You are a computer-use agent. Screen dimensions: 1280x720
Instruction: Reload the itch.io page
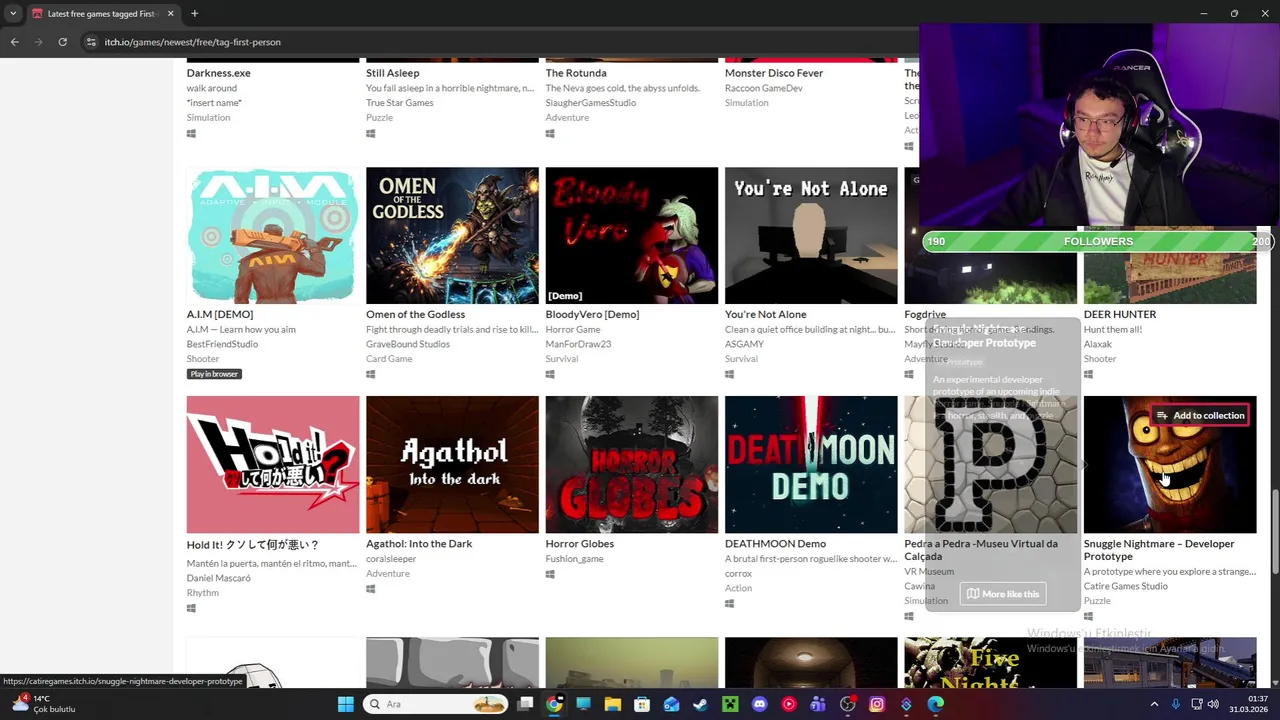[62, 42]
